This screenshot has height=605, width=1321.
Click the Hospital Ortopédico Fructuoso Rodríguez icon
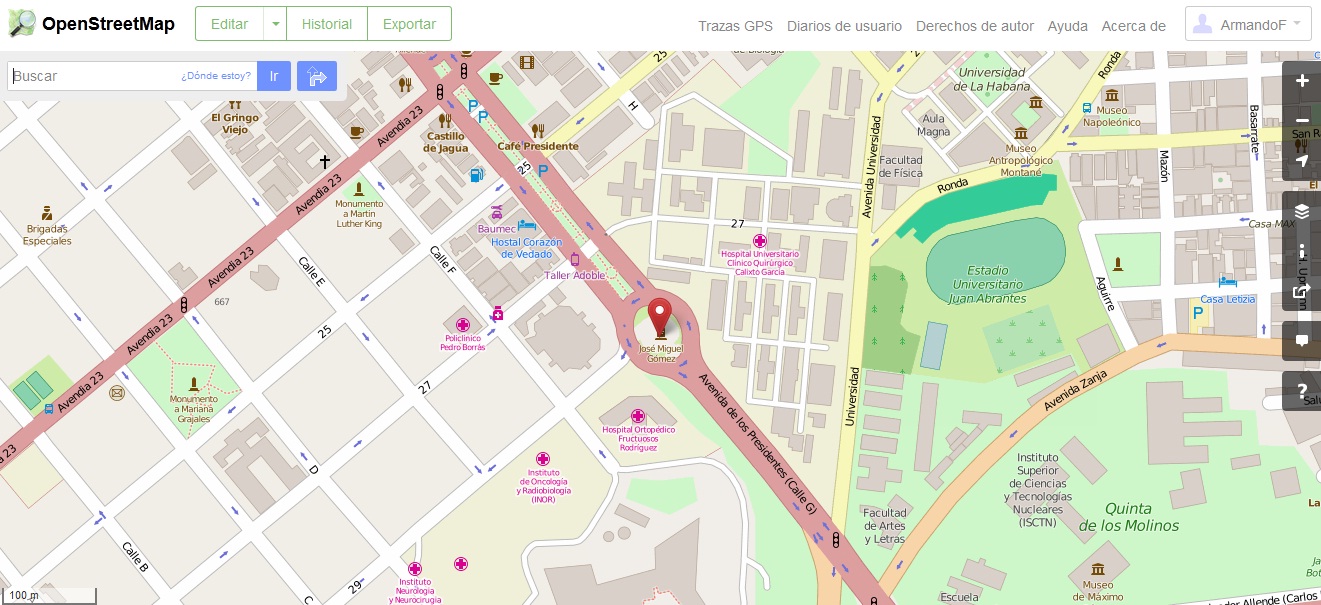pos(638,416)
